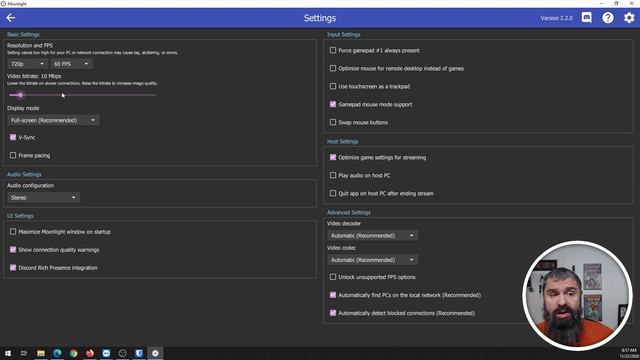This screenshot has width=640, height=360.
Task: Click the Host Settings section heading
Action: click(x=342, y=142)
